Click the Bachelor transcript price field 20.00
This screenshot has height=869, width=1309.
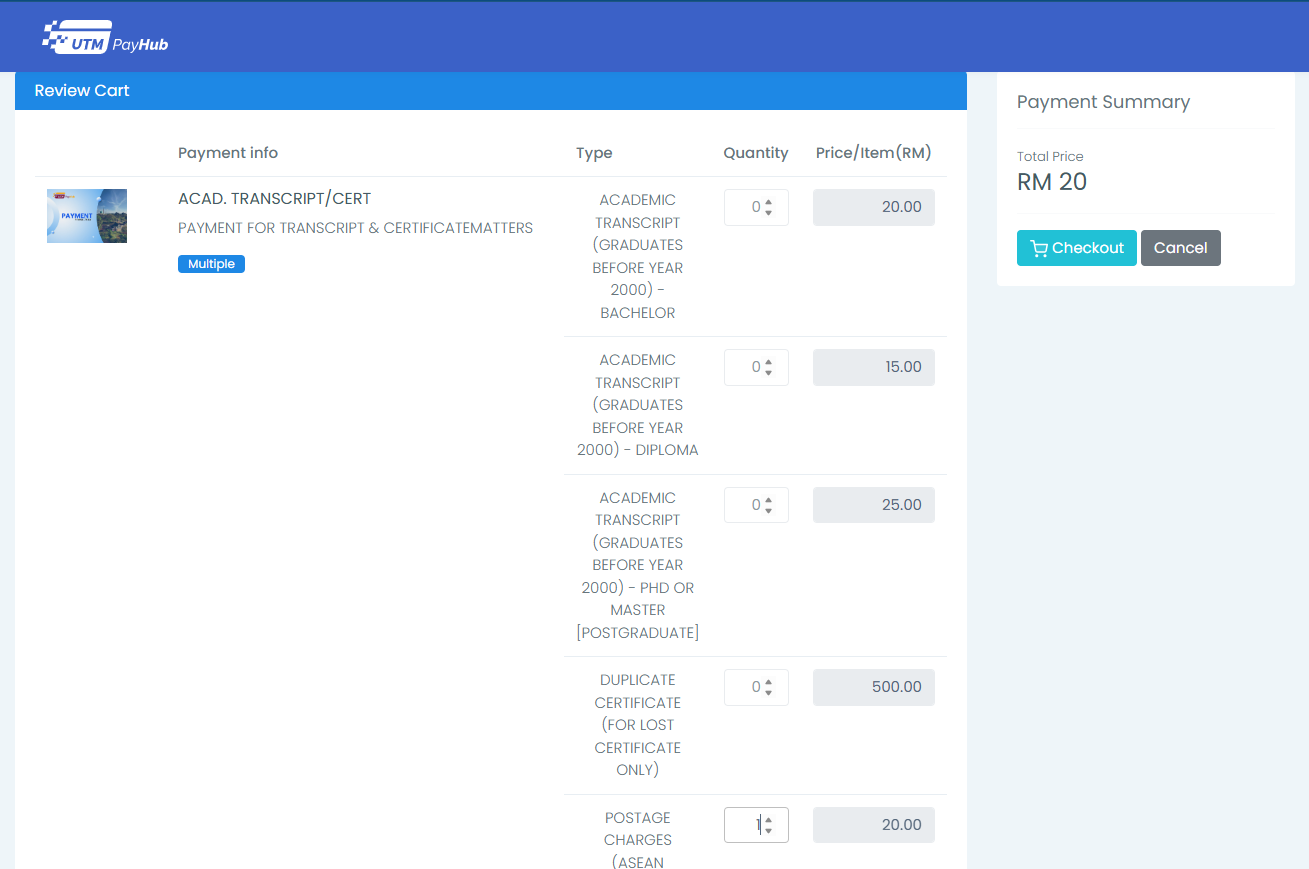pos(873,207)
